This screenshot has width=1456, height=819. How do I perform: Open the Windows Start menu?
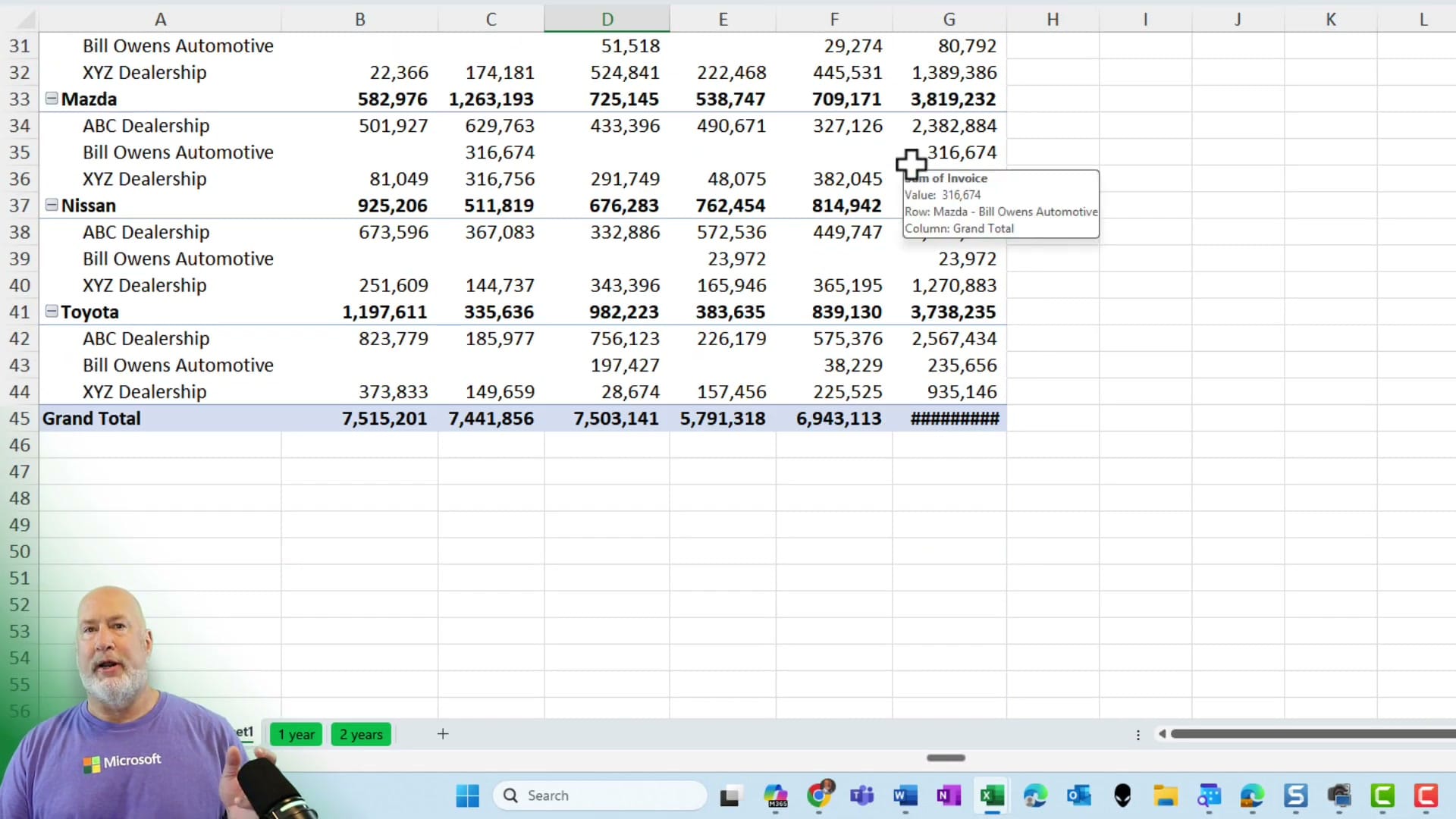467,796
